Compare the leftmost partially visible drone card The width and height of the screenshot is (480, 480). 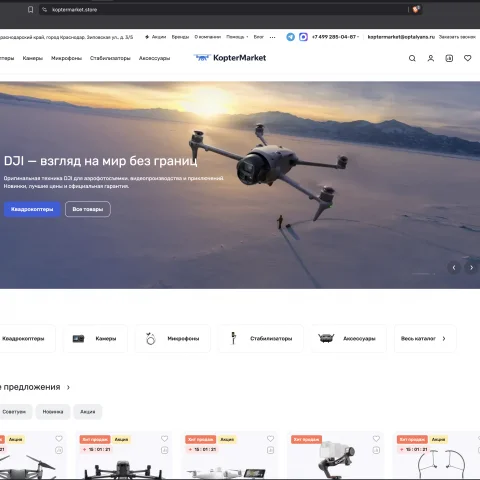click(59, 450)
